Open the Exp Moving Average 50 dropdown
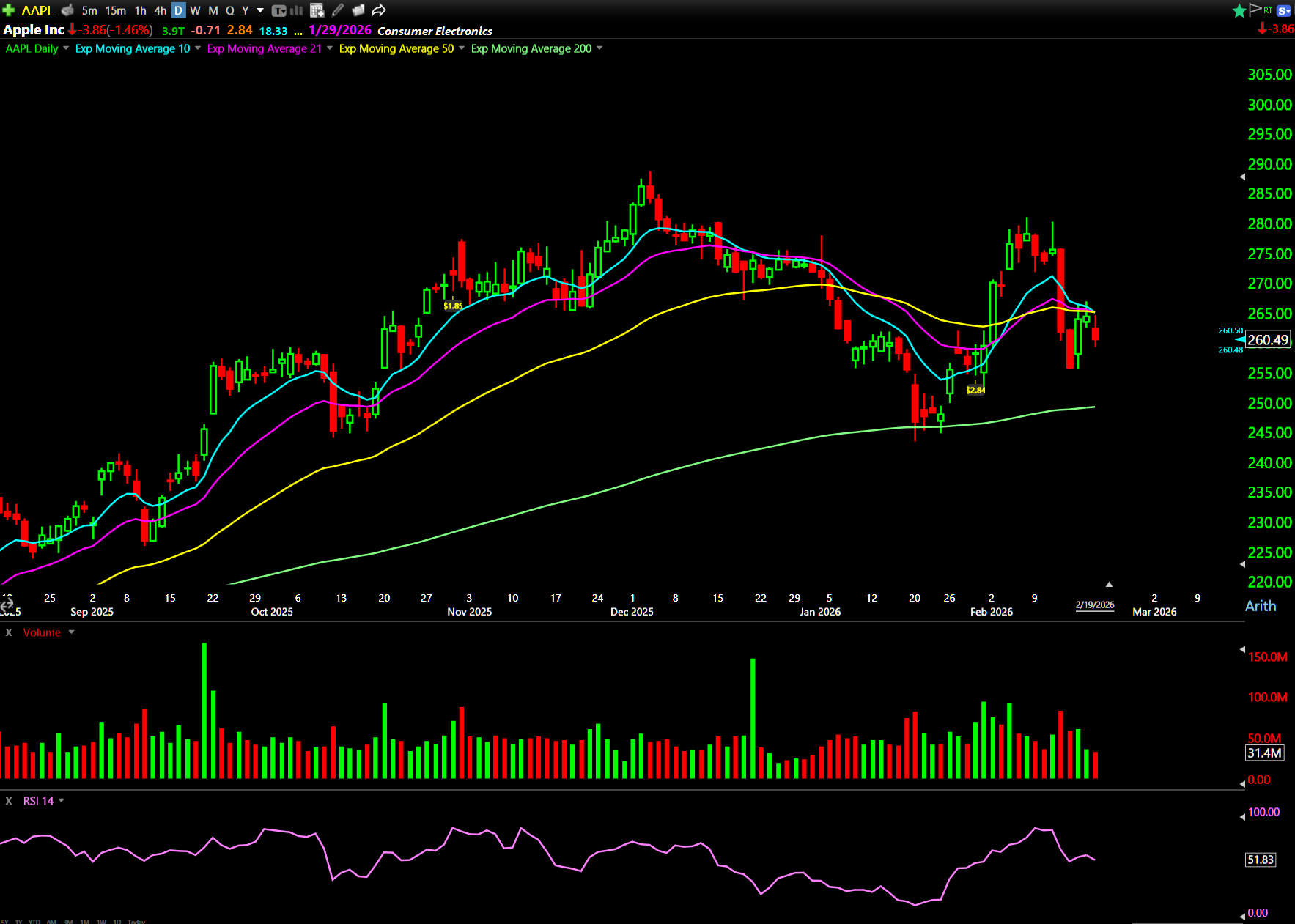This screenshot has width=1295, height=924. (x=462, y=48)
